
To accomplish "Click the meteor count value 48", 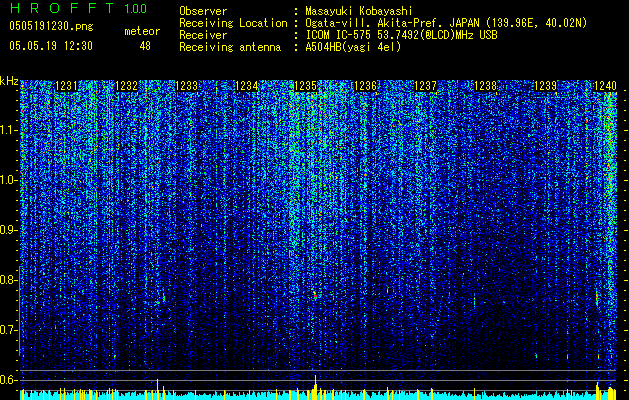I will click(x=145, y=46).
